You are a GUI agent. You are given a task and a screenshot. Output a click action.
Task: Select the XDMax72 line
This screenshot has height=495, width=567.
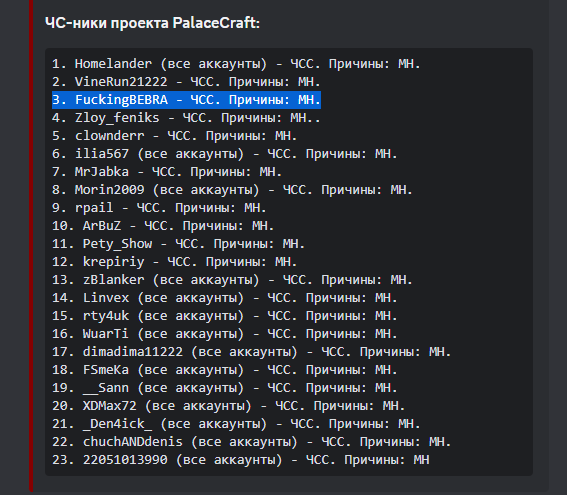pos(229,406)
